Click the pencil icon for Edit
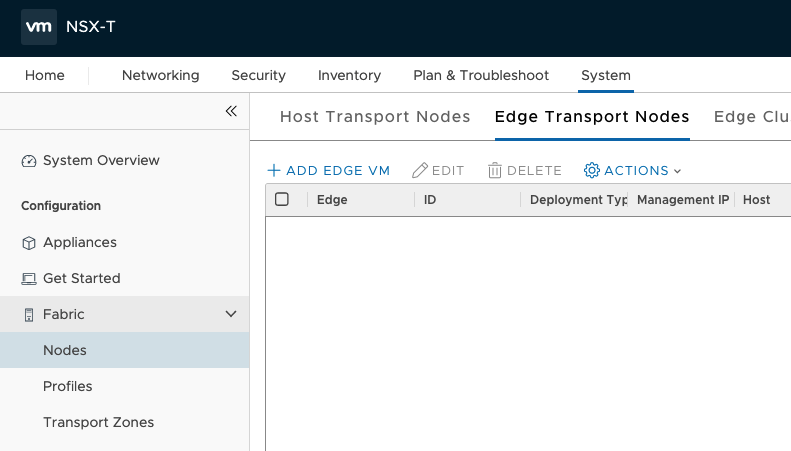Image resolution: width=791 pixels, height=451 pixels. click(x=420, y=171)
